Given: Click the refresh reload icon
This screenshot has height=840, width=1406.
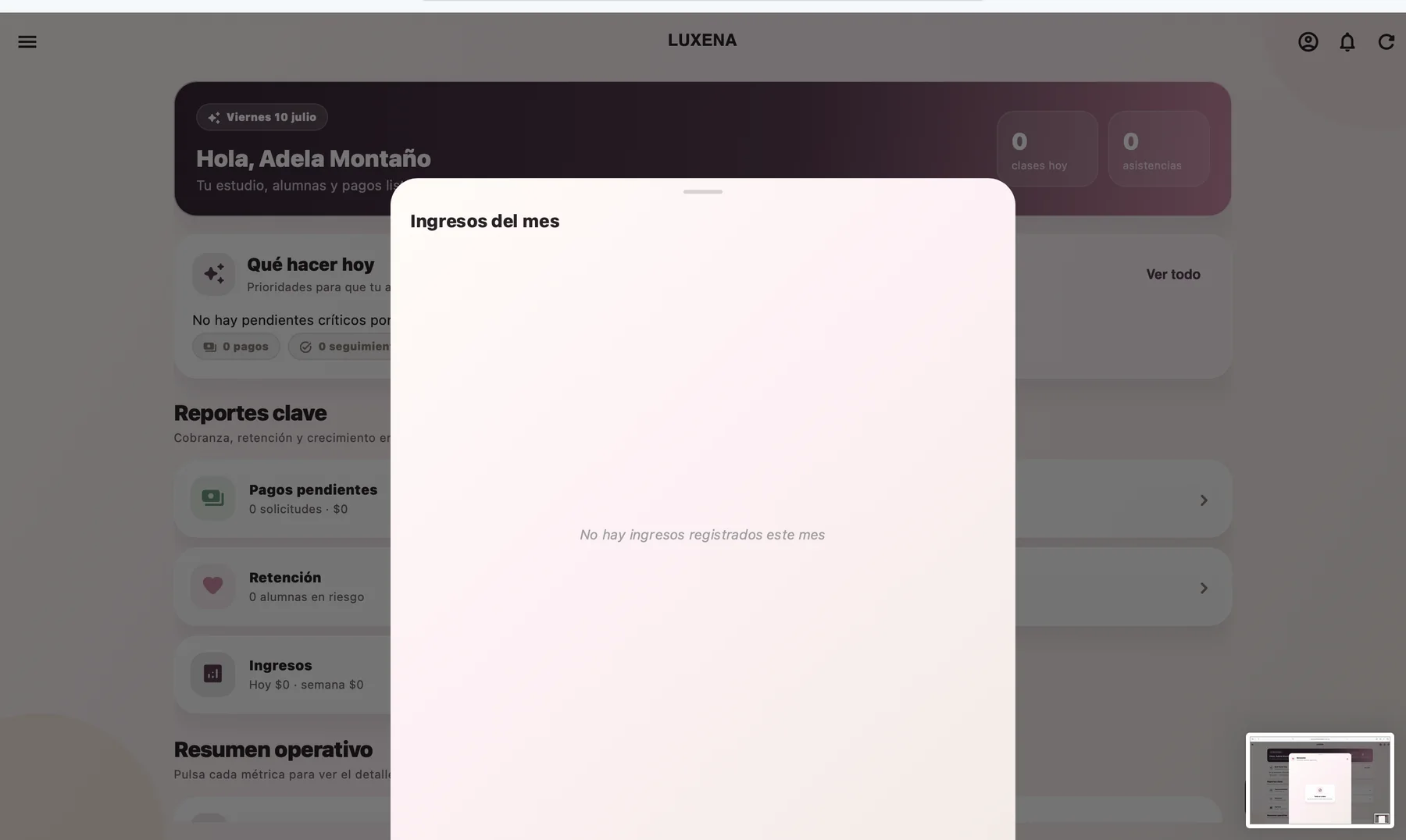Looking at the screenshot, I should point(1386,41).
